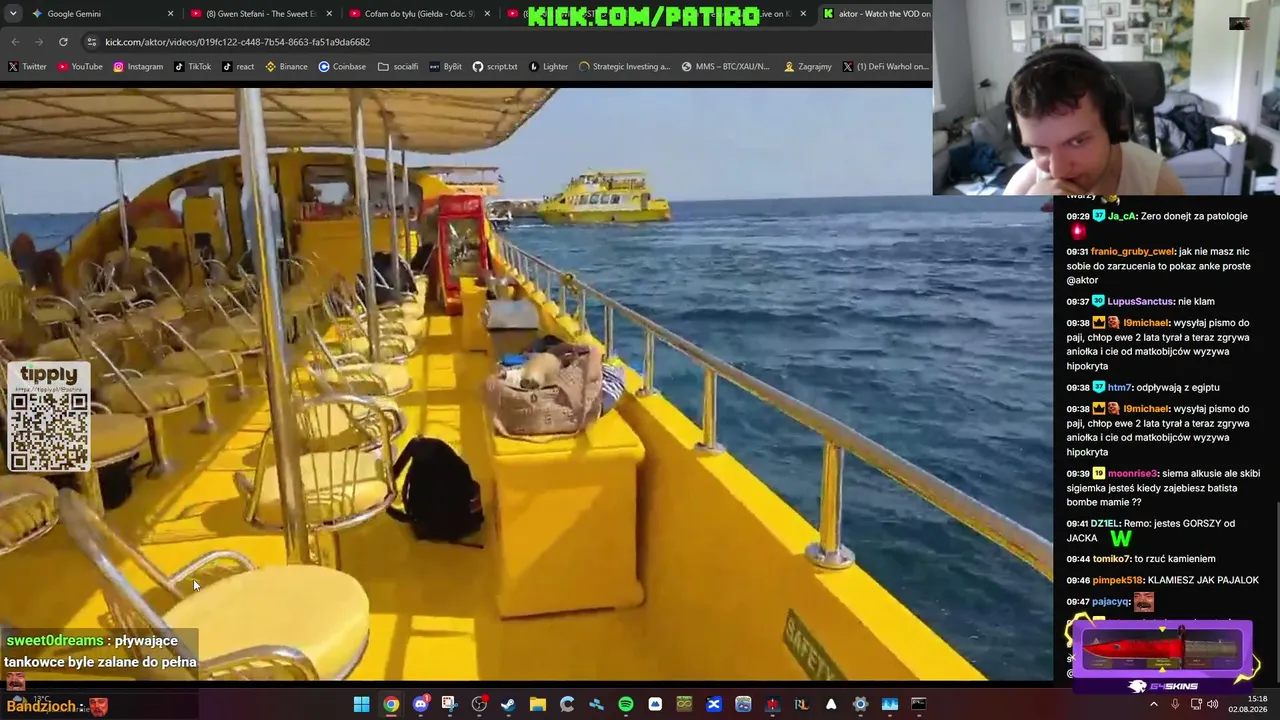Open the RL icon on the taskbar
Viewport: 1280px width, 720px height.
click(x=801, y=704)
